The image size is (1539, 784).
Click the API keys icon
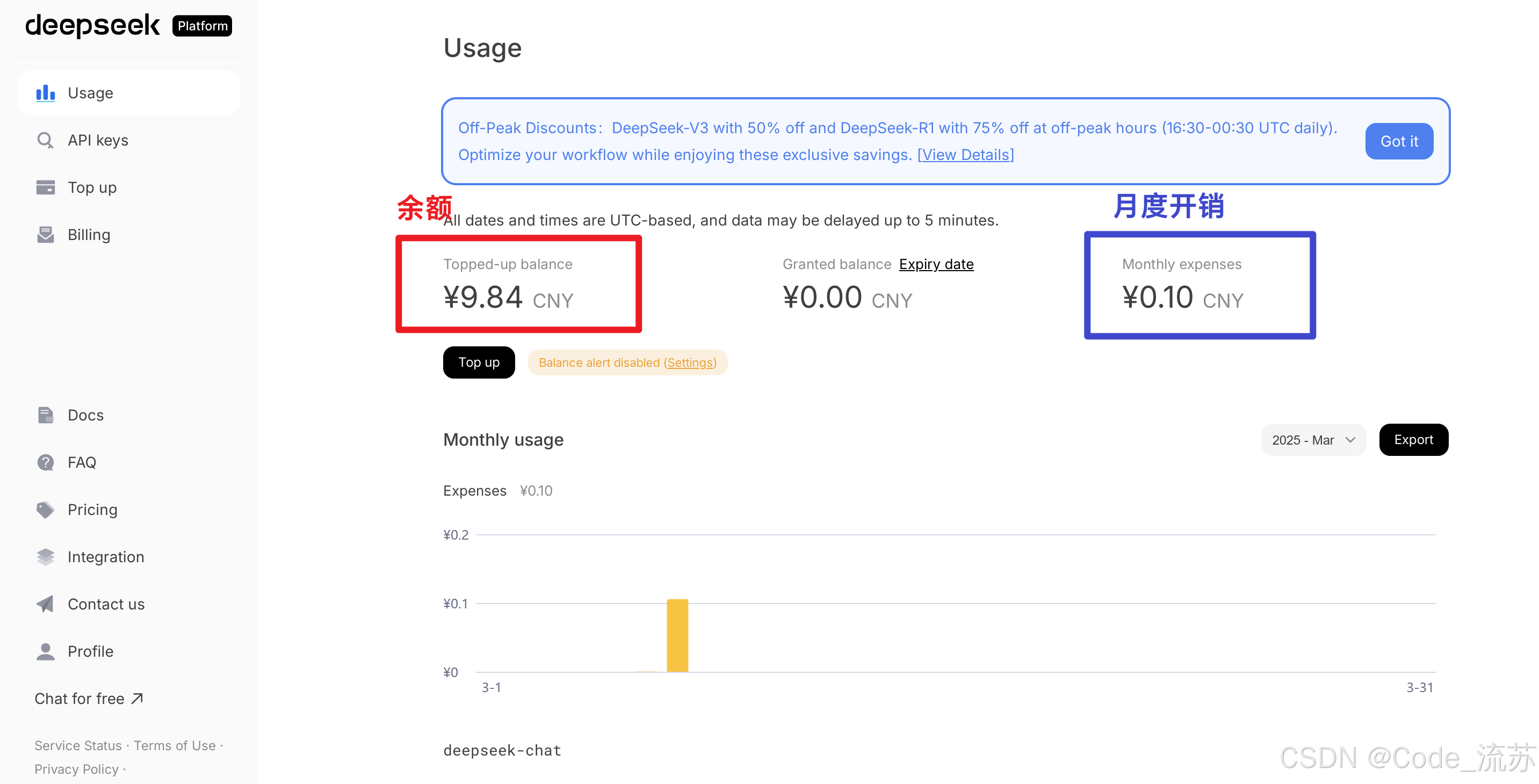click(46, 140)
